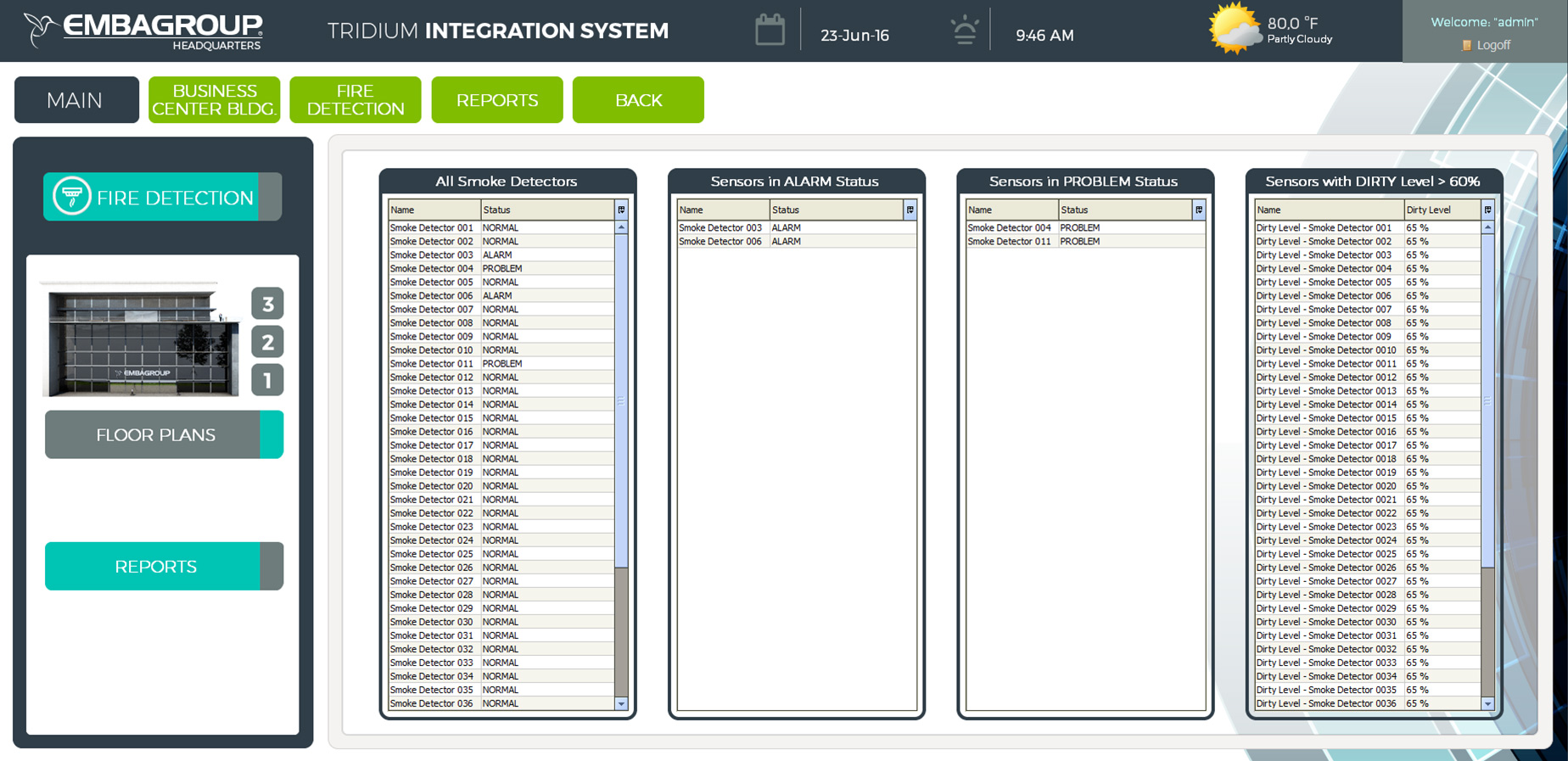The image size is (1568, 761).
Task: Open column options in All Smoke Detectors table
Action: coord(621,210)
